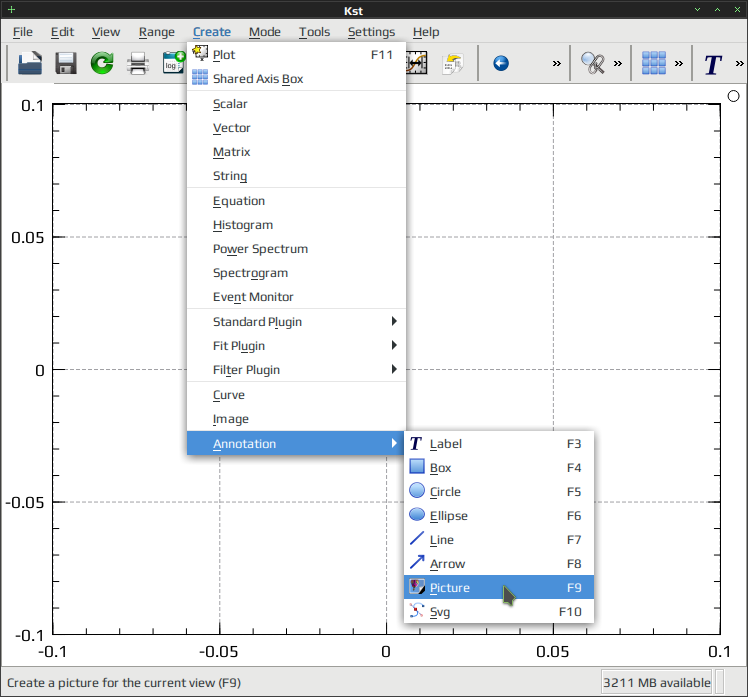Choose Curve from Create menu

(296, 395)
